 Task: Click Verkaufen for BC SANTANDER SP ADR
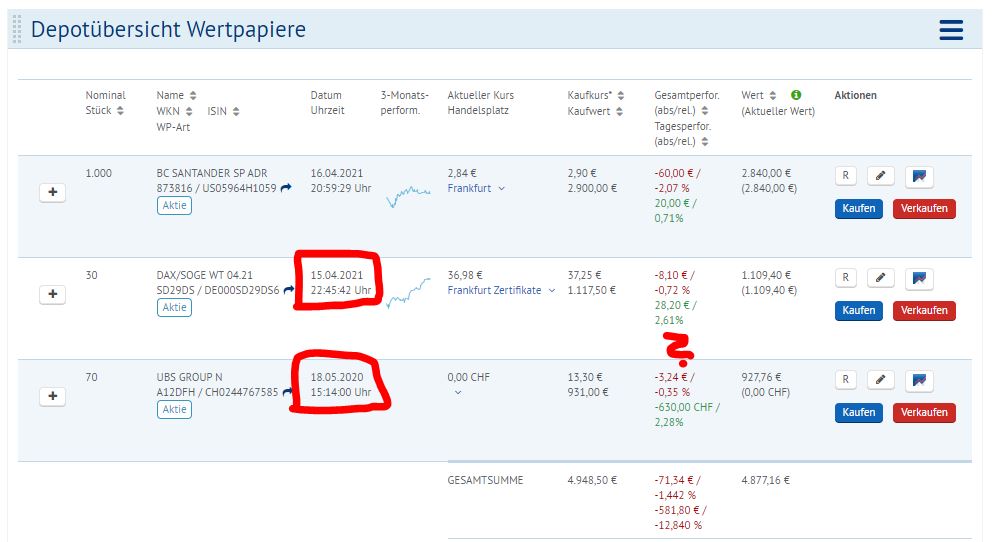tap(924, 209)
